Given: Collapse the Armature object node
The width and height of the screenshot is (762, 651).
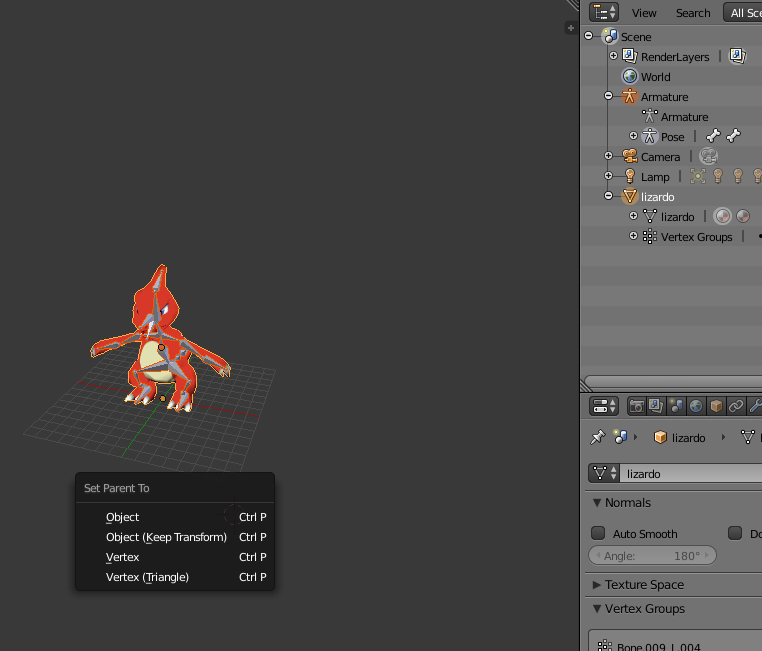Looking at the screenshot, I should (608, 96).
